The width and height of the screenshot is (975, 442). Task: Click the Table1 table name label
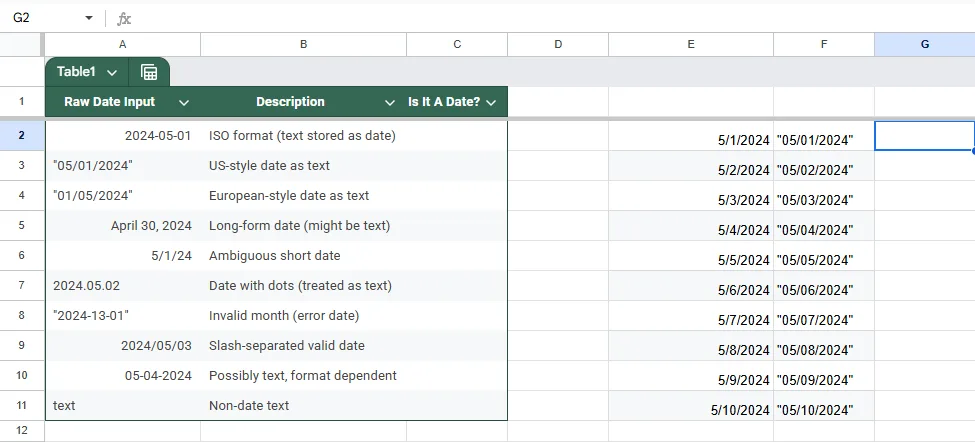[x=76, y=72]
